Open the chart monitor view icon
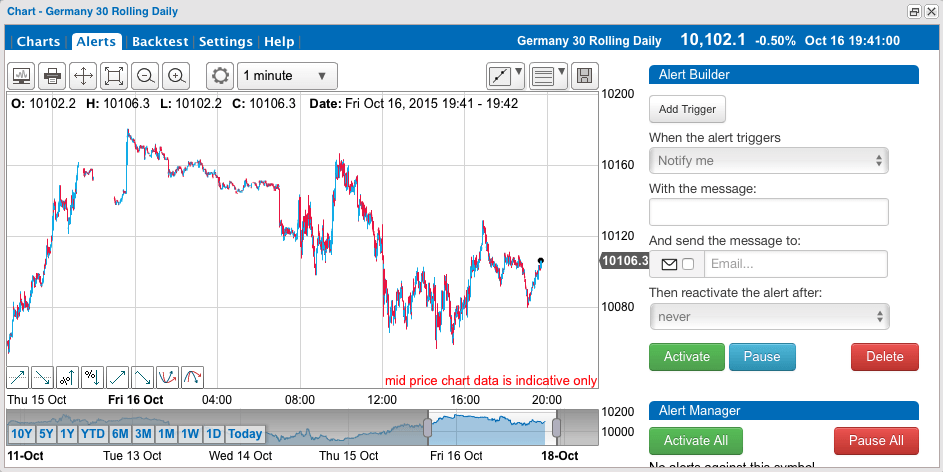 click(22, 76)
